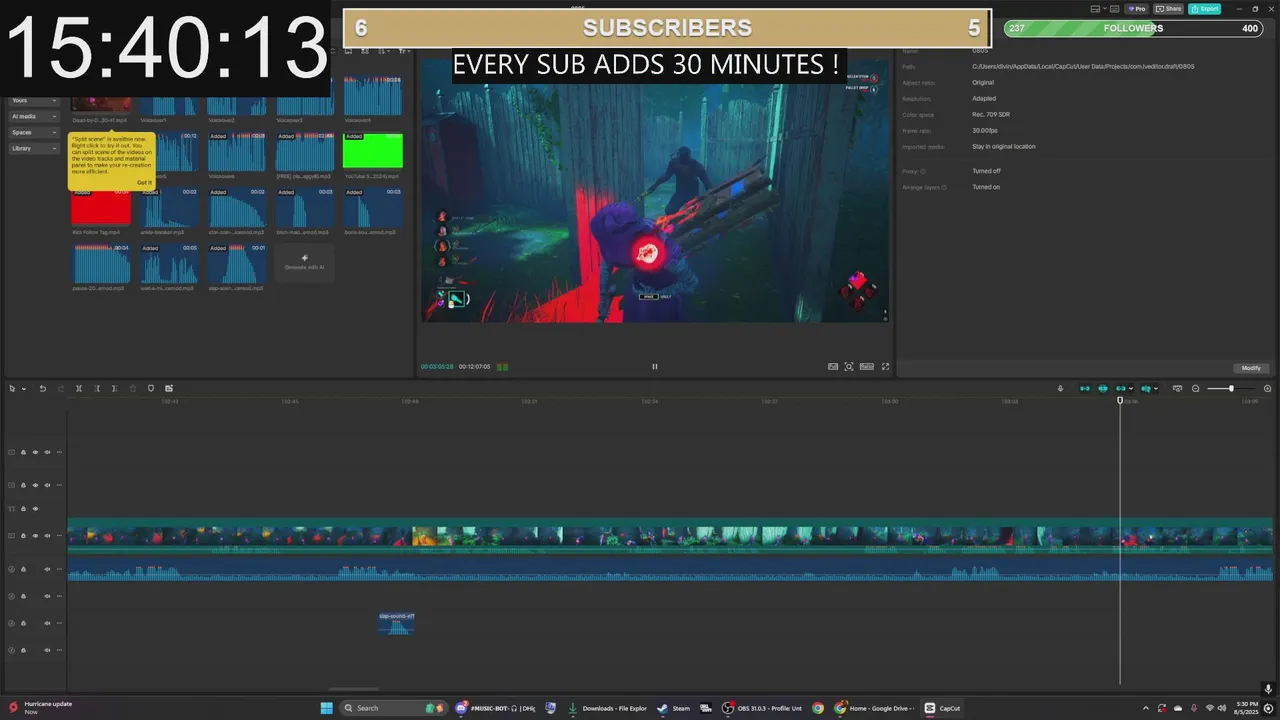Open Downloads File Explorer taskbar window
This screenshot has height=720, width=1280.
(609, 708)
